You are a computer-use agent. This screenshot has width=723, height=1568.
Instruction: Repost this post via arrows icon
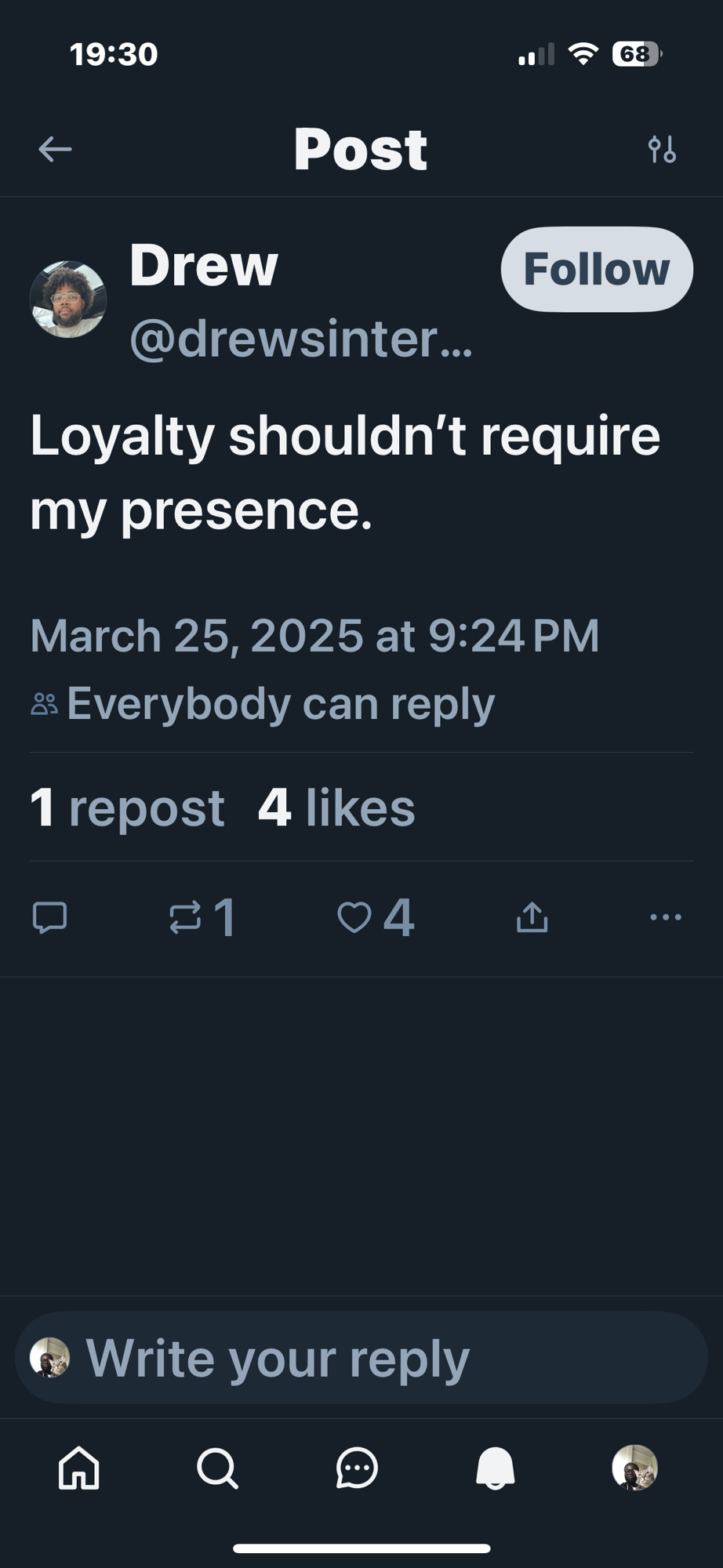tap(186, 916)
